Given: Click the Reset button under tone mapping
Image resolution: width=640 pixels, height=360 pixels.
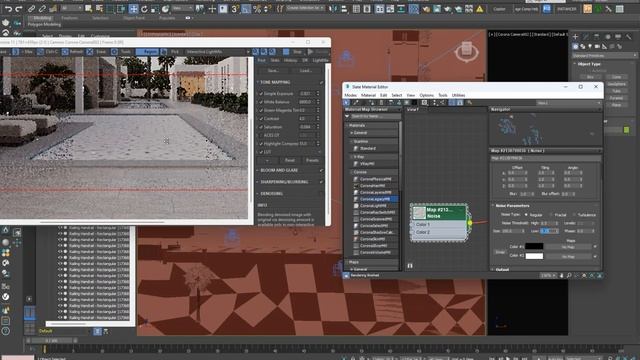Looking at the screenshot, I should tap(290, 160).
